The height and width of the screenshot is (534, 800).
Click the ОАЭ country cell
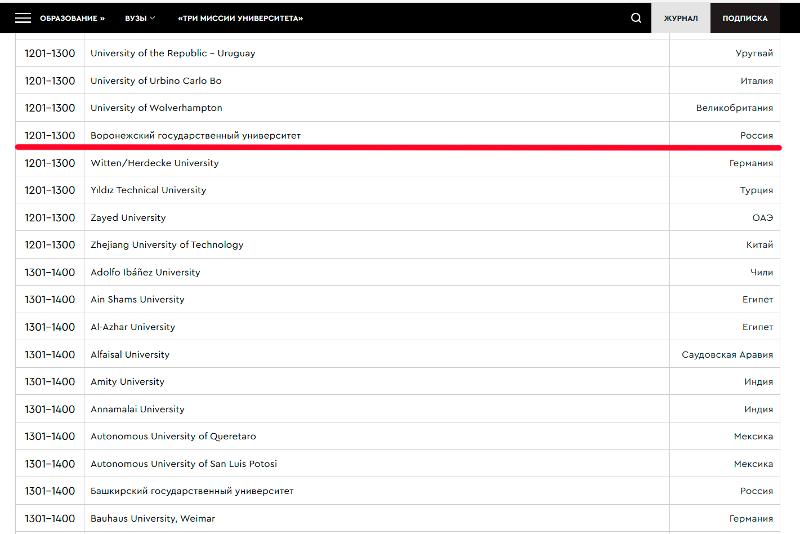pos(762,218)
